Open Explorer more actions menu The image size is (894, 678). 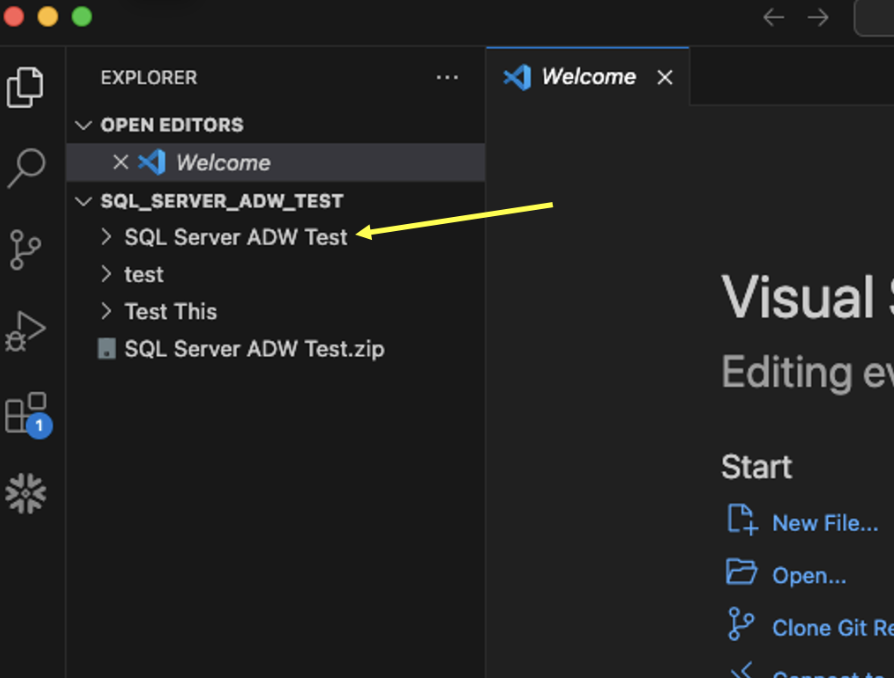coord(447,77)
